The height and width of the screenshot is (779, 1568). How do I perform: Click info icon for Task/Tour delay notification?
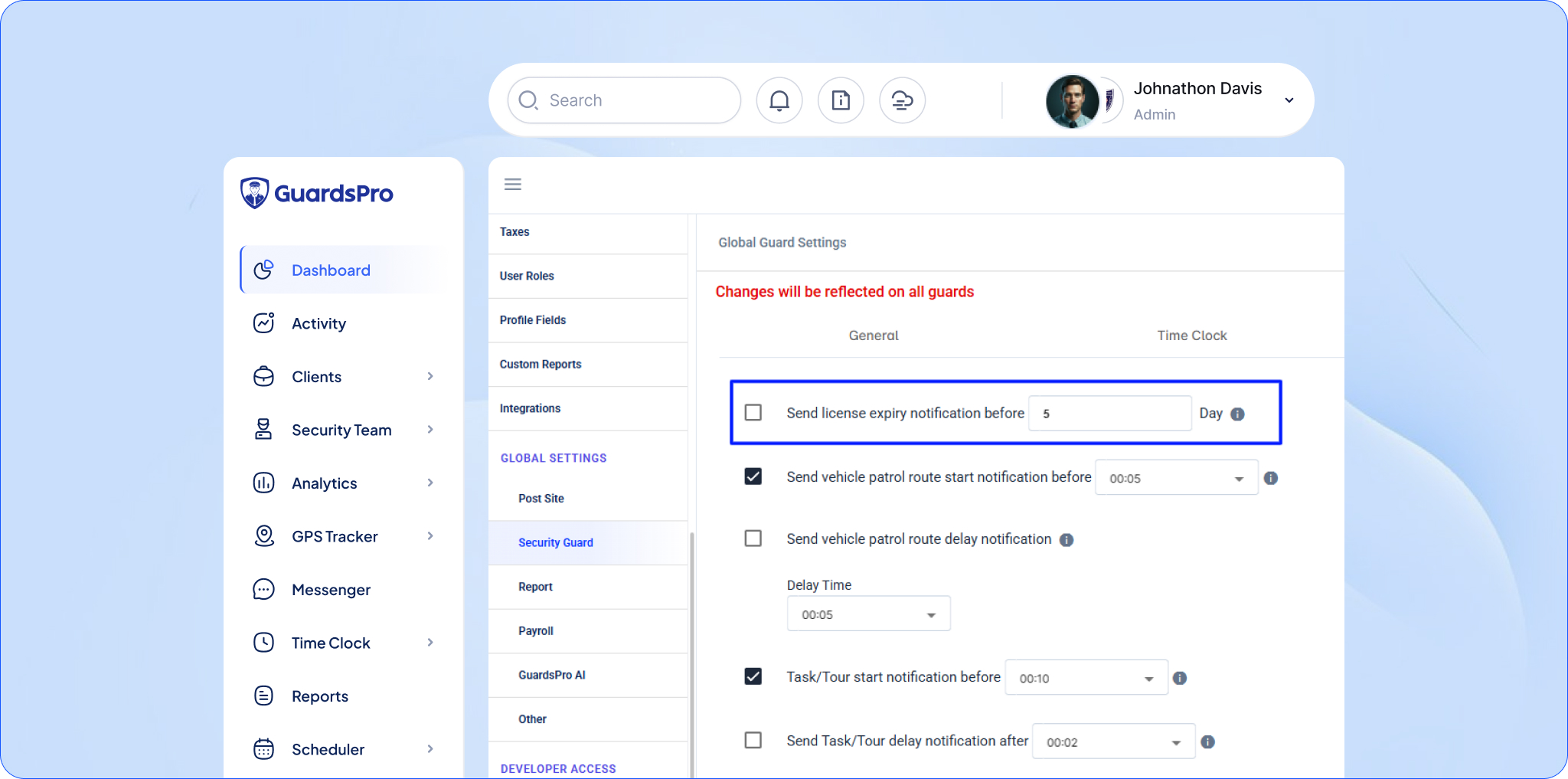tap(1208, 741)
